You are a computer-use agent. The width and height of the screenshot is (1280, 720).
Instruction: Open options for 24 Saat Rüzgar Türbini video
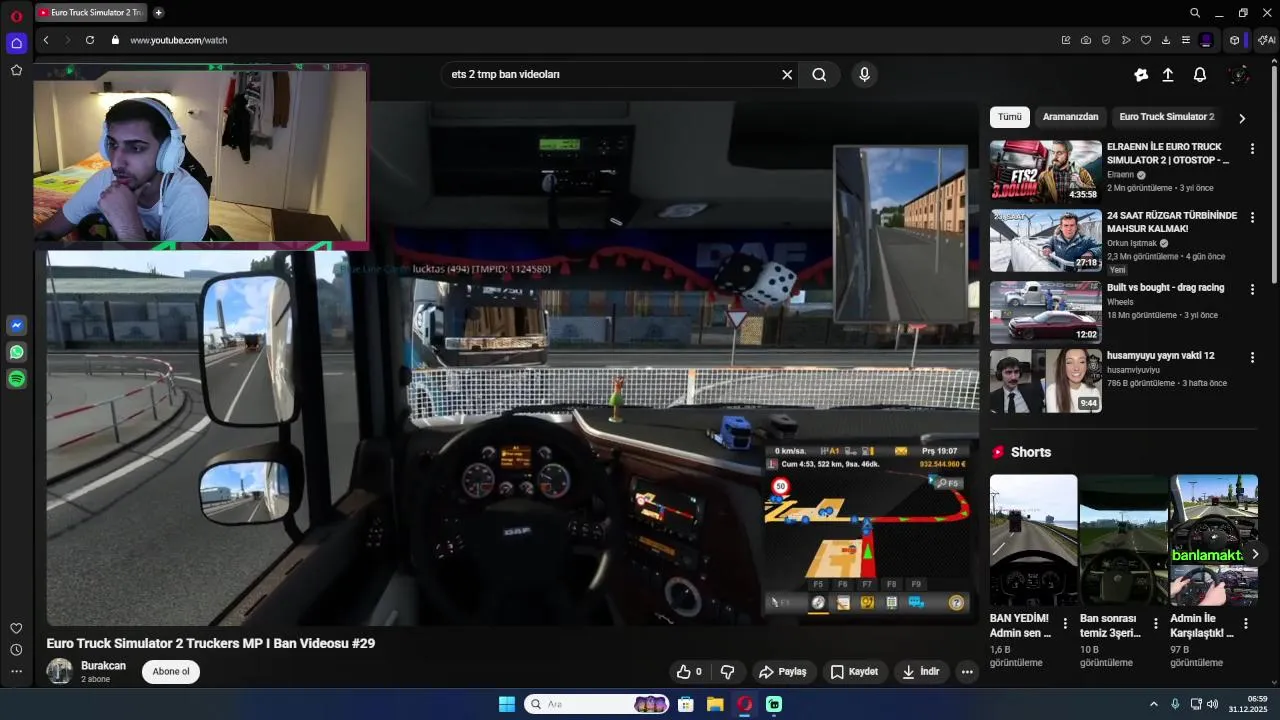(1252, 218)
